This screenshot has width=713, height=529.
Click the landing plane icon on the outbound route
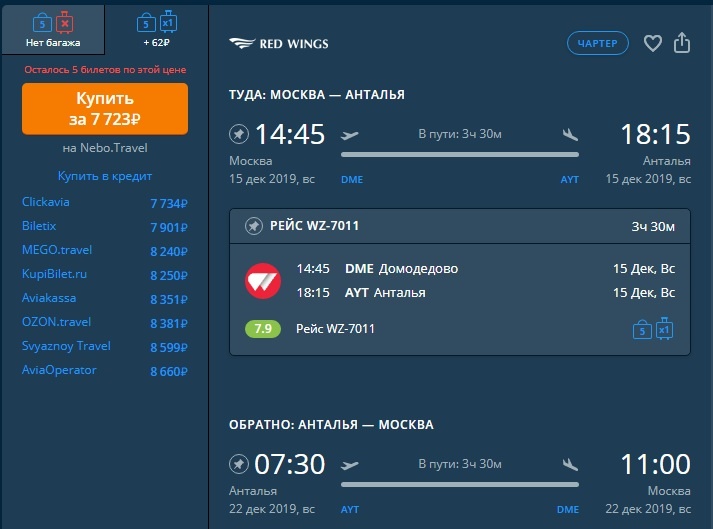(x=570, y=134)
